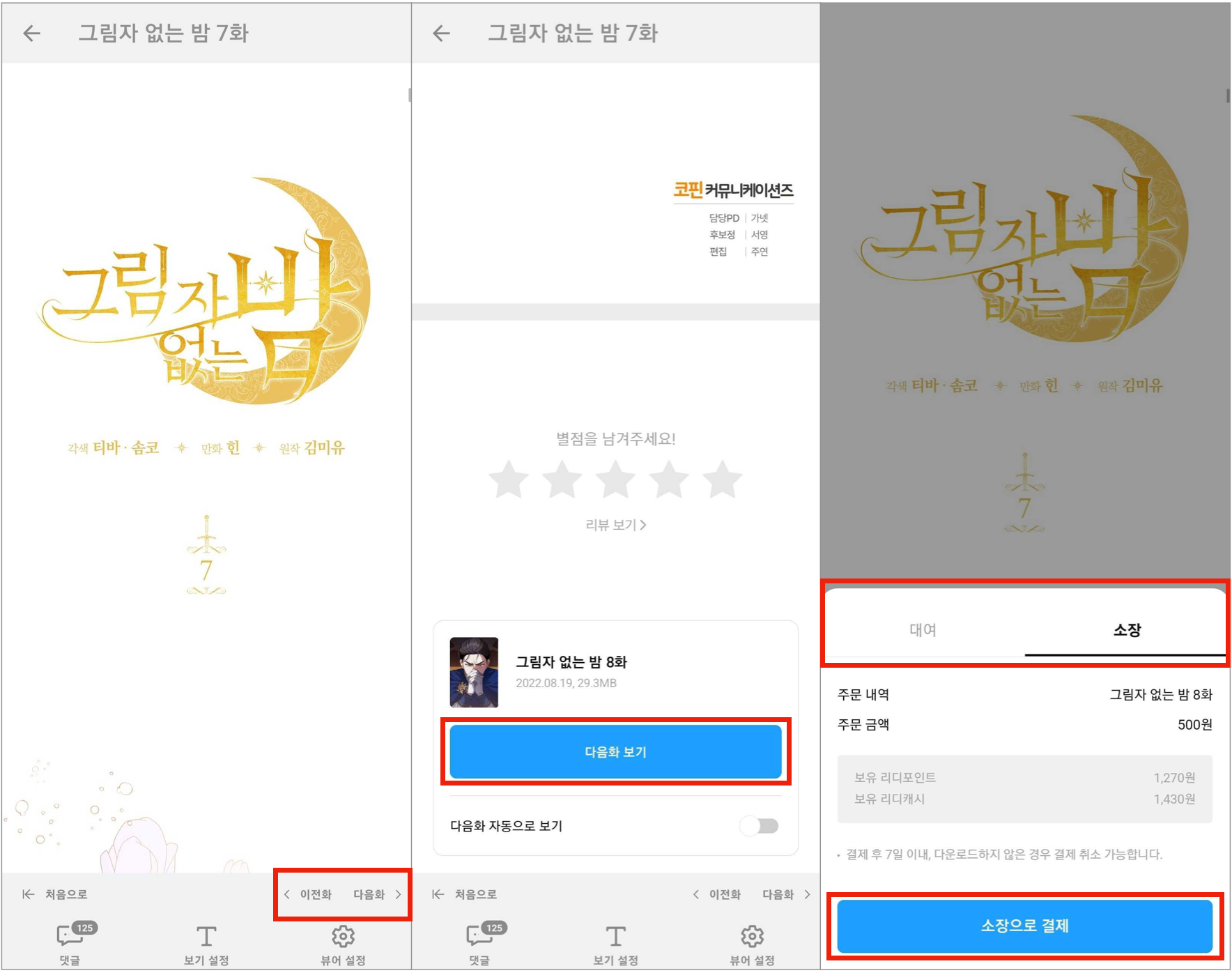Jump to 처음으로 on left screen
This screenshot has height=973, width=1232.
point(55,894)
